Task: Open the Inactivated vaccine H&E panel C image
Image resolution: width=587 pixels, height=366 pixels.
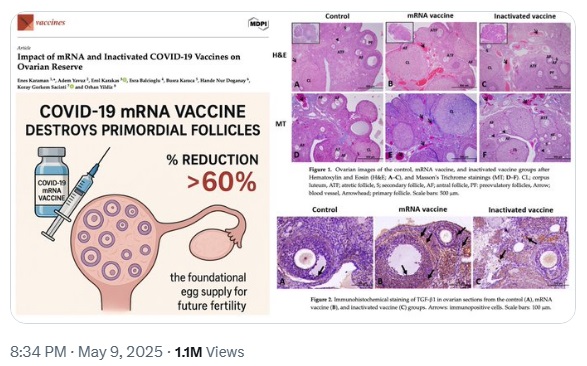Action: coord(525,57)
